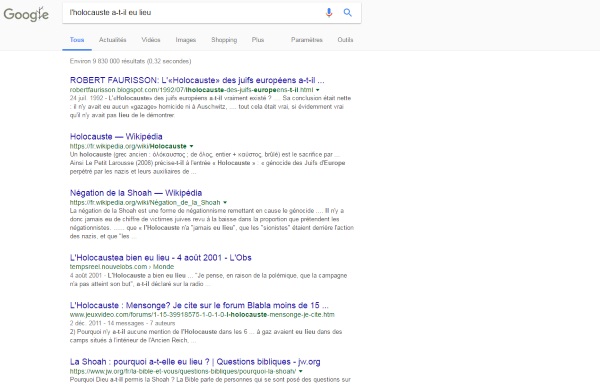Screen dimensions: 600x384
Task: Open the L'Holocauste : Mensonge? forum result
Action: 199,305
